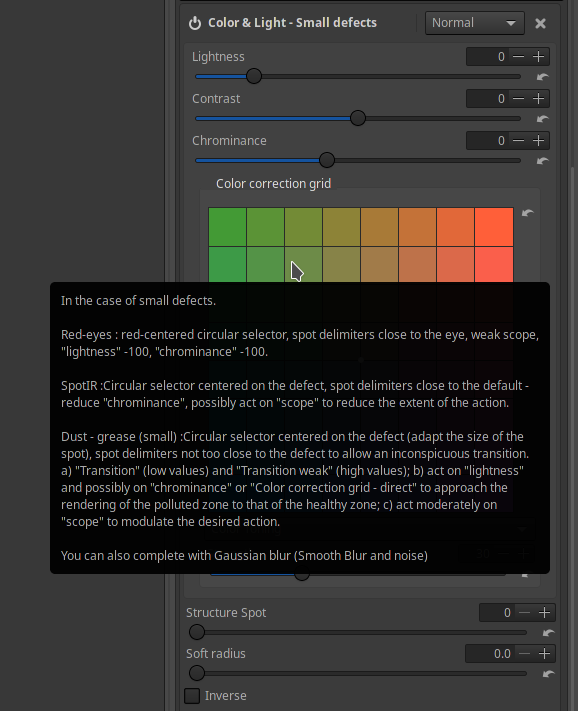The height and width of the screenshot is (711, 578).
Task: Decrease Lightness with minus button
Action: coord(518,57)
